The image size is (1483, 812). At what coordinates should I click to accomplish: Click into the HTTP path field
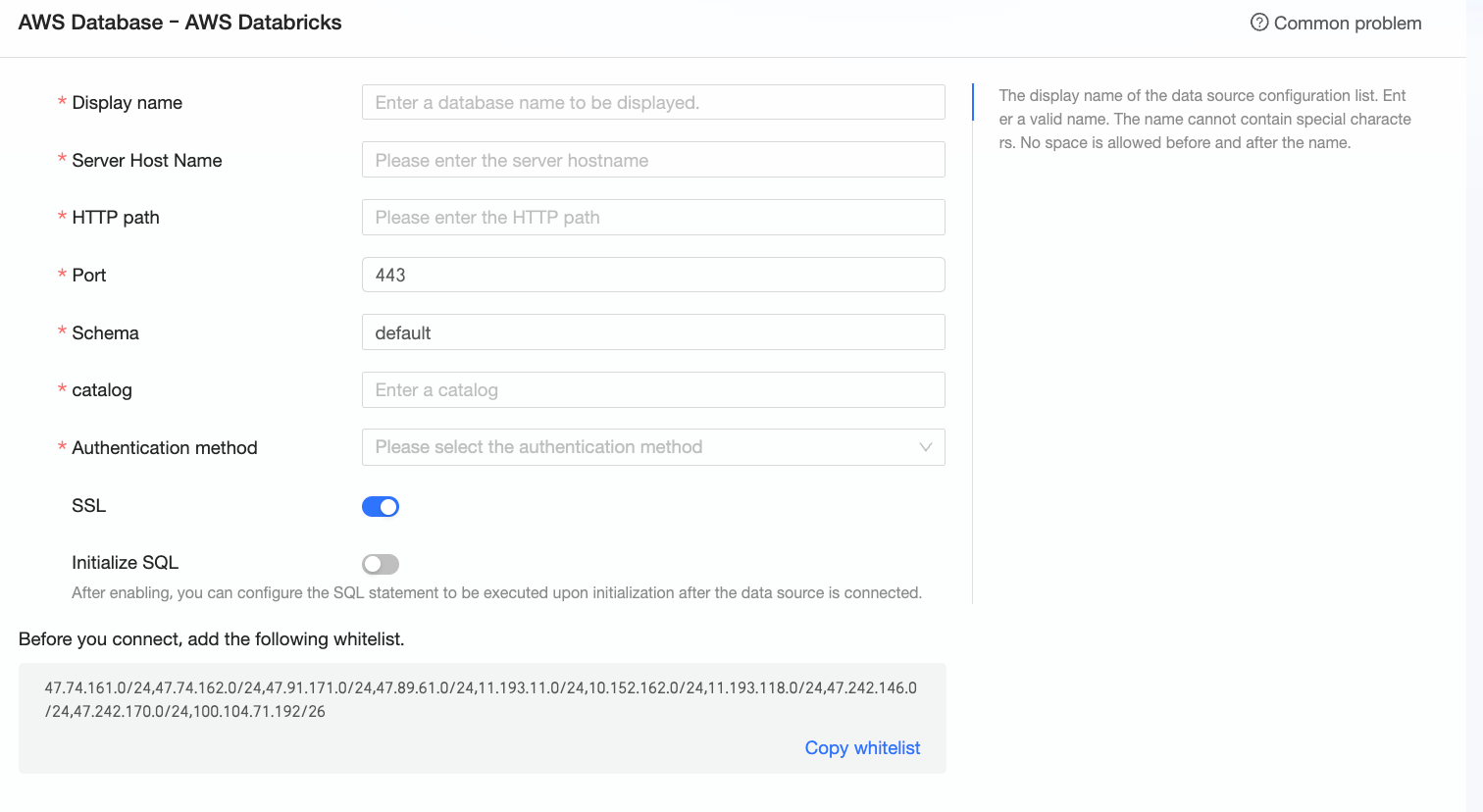pos(653,218)
